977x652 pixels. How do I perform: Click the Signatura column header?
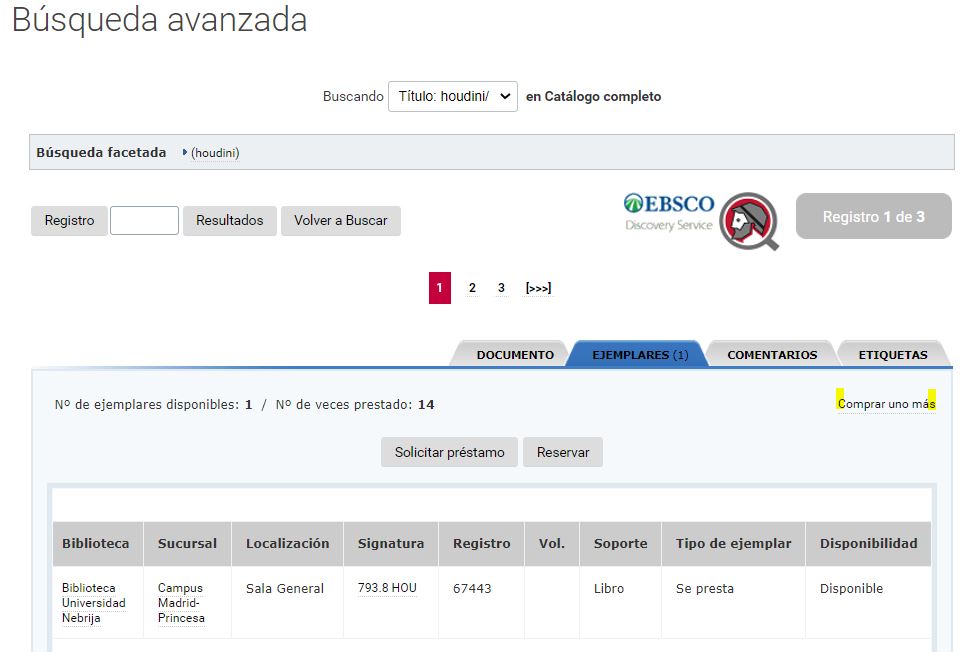pos(391,544)
